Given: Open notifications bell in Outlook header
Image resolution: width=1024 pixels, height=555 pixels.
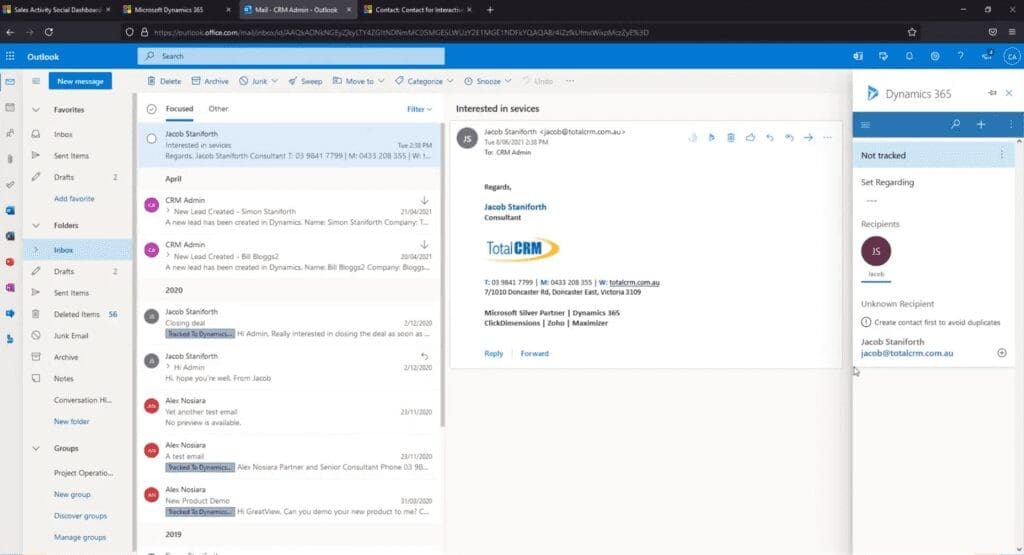Looking at the screenshot, I should tap(909, 56).
